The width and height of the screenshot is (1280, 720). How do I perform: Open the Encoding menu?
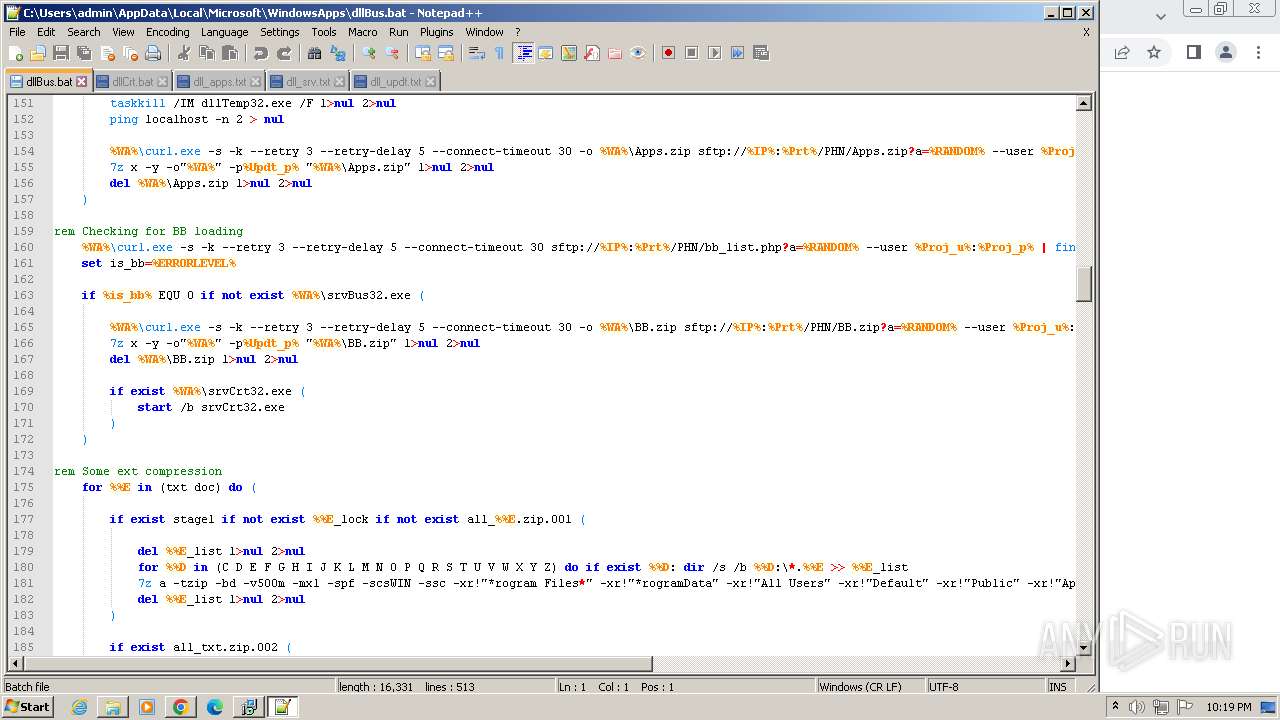coord(167,32)
